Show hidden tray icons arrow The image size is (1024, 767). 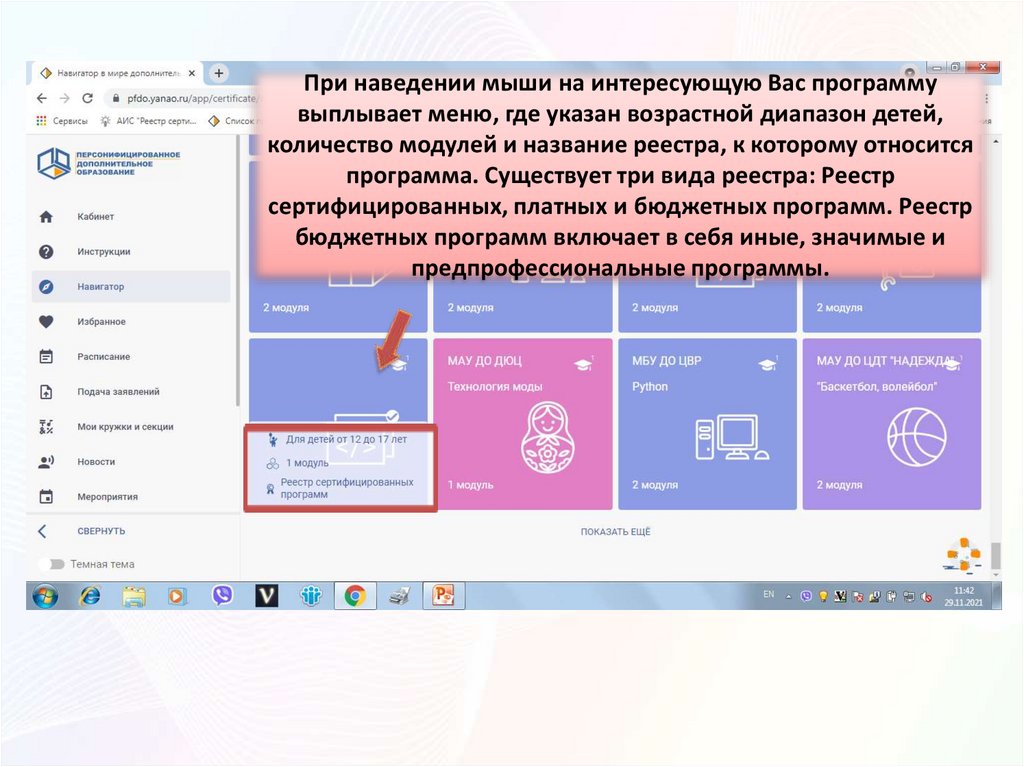coord(789,596)
